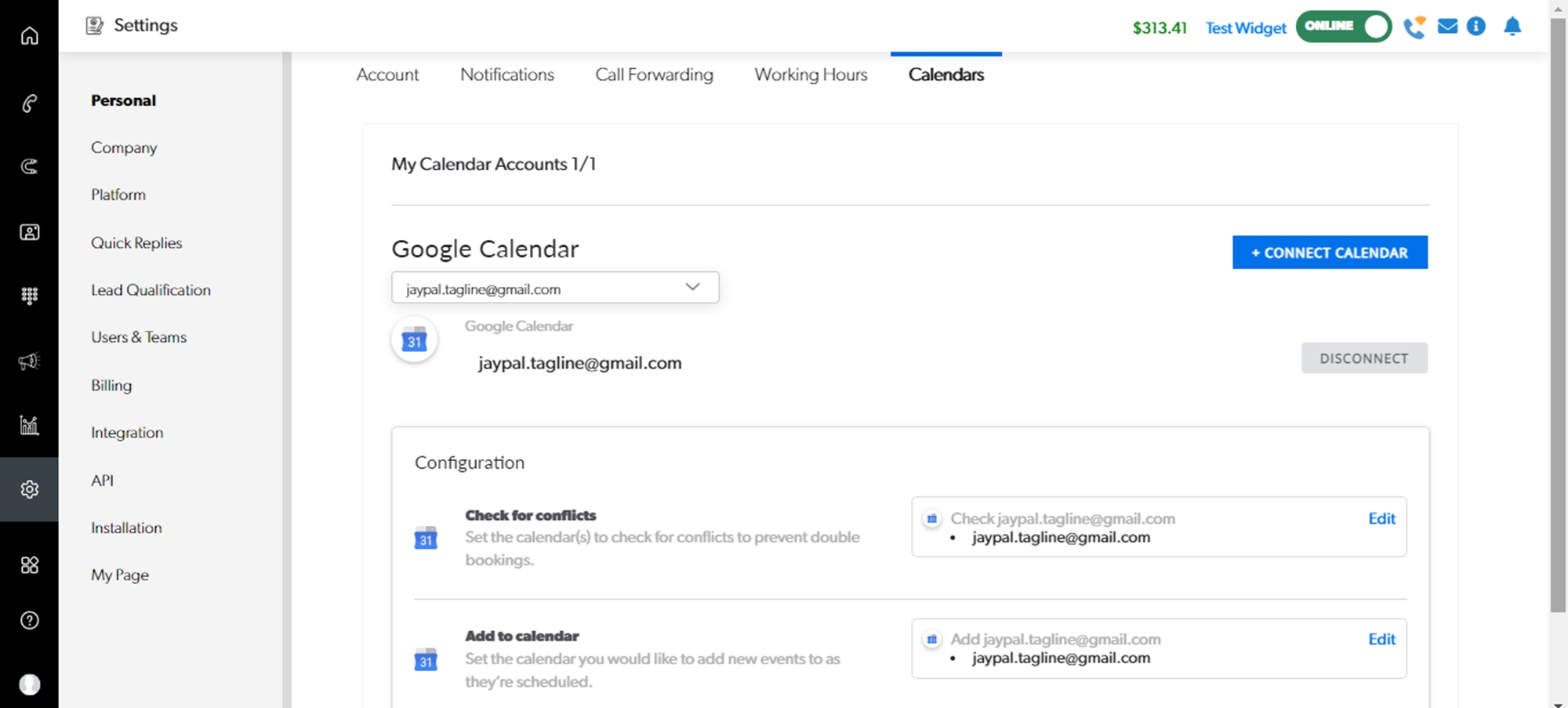The width and height of the screenshot is (1568, 708).
Task: Click the Connect Calendar button
Action: click(x=1330, y=252)
